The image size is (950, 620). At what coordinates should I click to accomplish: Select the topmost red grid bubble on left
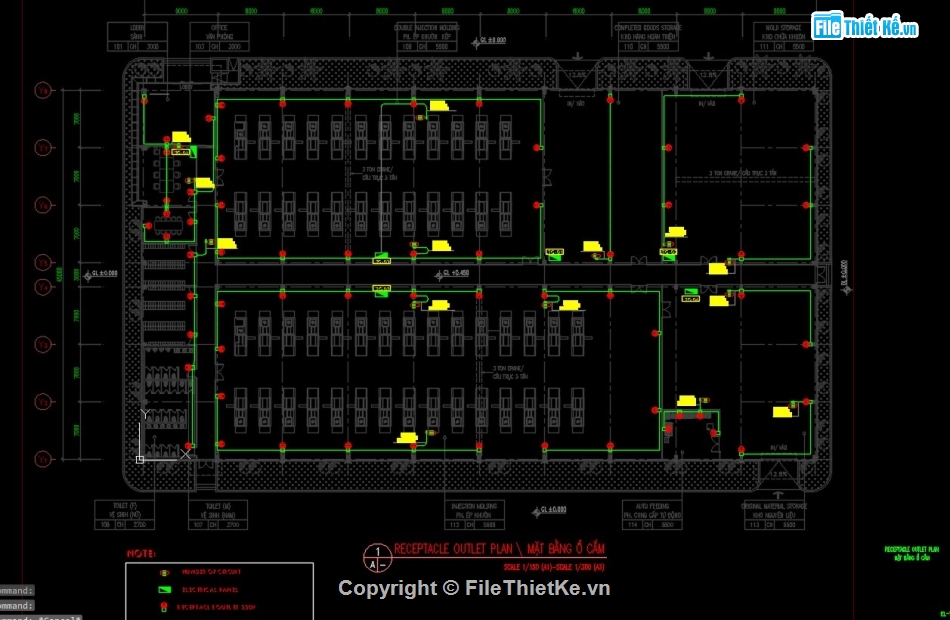coord(43,91)
